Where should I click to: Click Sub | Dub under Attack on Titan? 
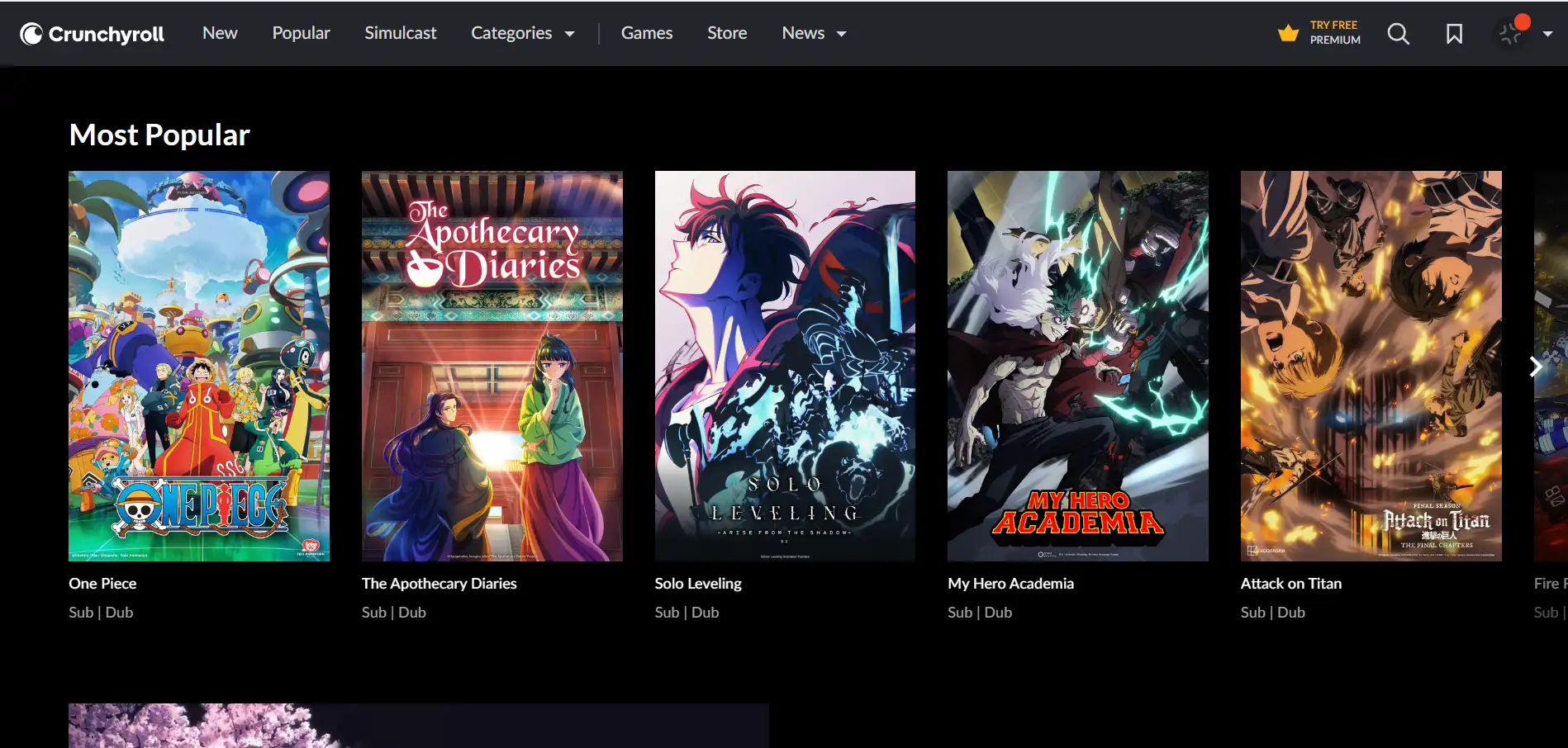[x=1273, y=613]
